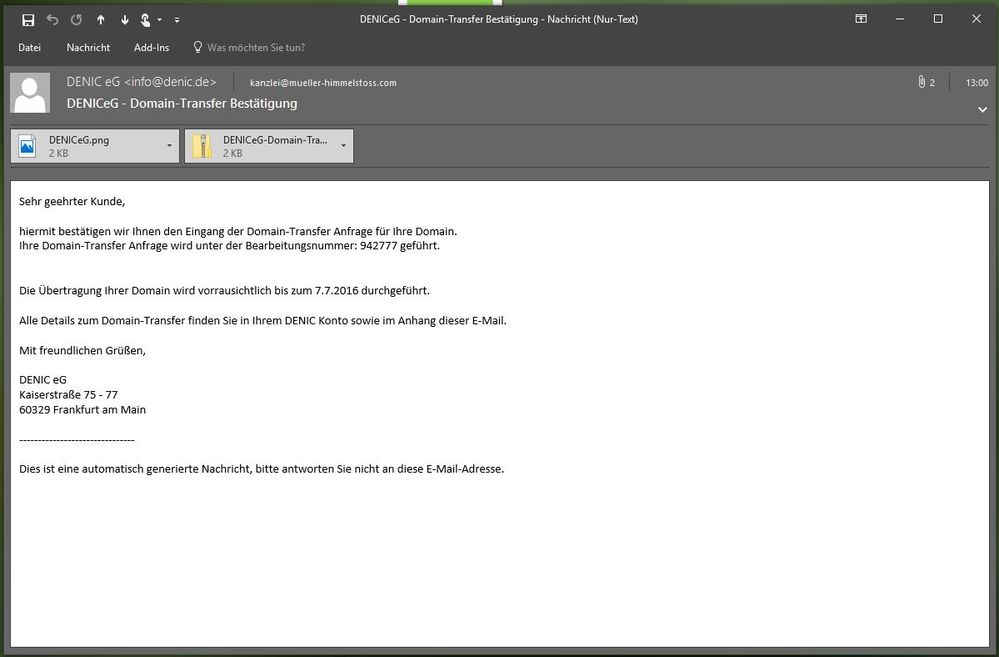This screenshot has width=999, height=657.
Task: Open touch mode dropdown arrow
Action: click(x=159, y=20)
